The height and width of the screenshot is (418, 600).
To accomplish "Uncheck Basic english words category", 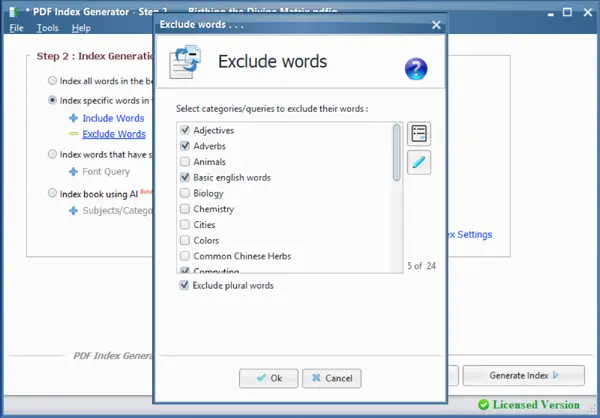I will (x=185, y=178).
